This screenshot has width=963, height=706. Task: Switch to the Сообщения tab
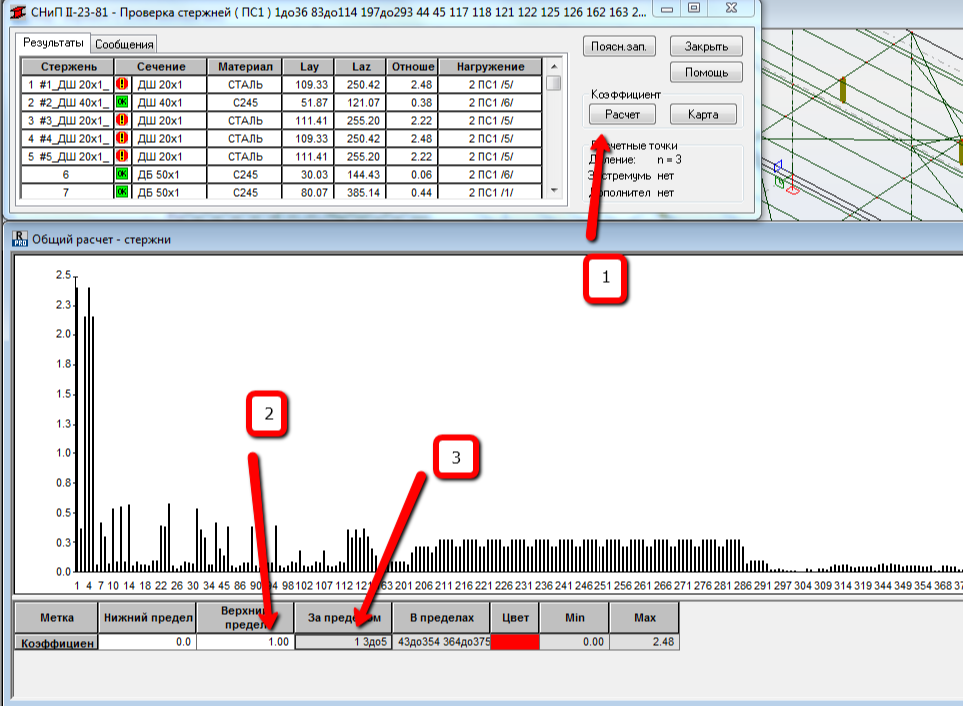(124, 44)
